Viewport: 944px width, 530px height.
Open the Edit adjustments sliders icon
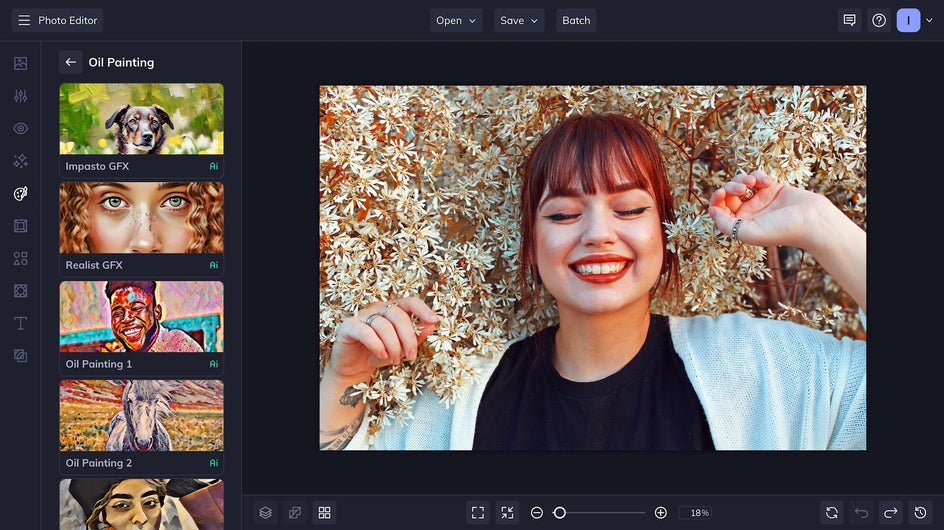(x=20, y=96)
